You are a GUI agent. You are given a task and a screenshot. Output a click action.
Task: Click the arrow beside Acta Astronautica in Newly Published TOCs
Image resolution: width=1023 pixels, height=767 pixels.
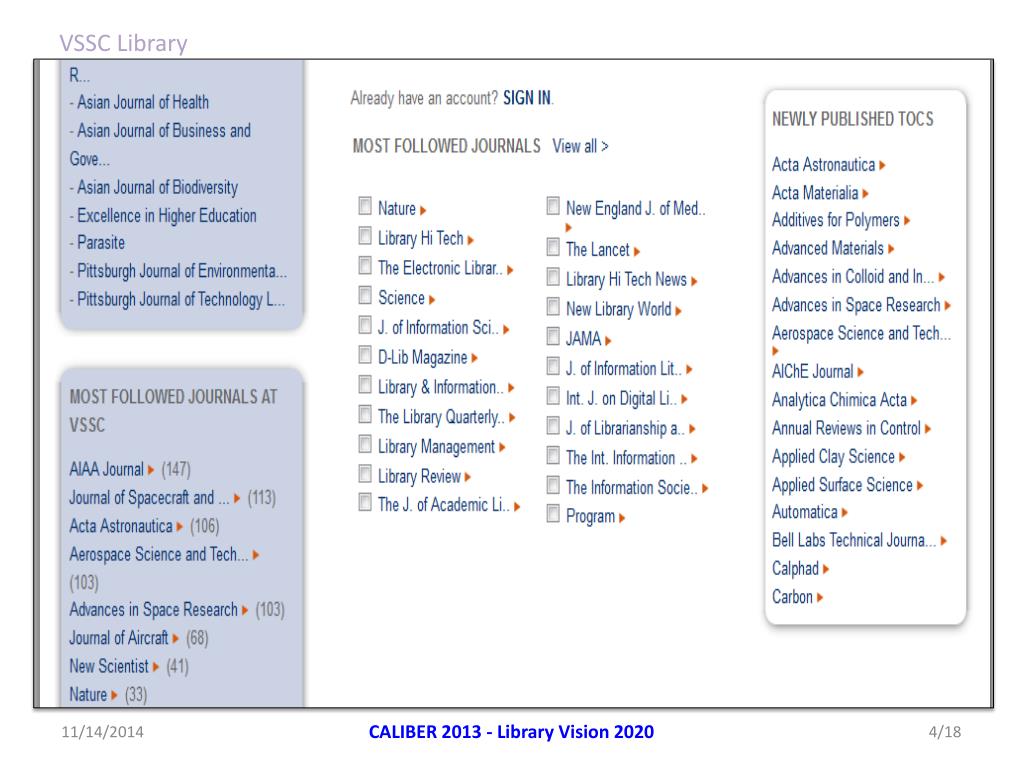pyautogui.click(x=882, y=166)
